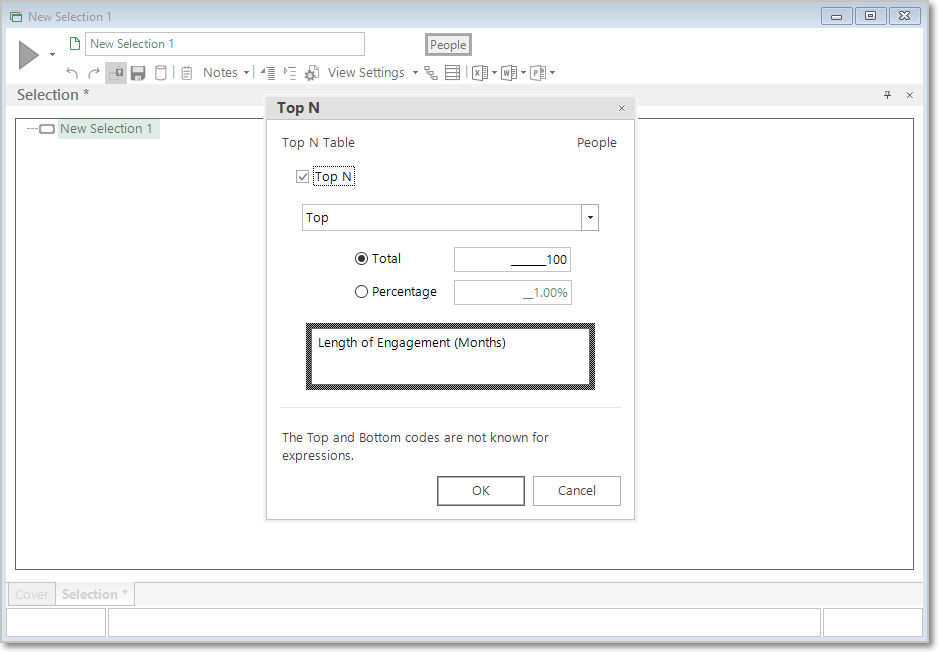Click the Length of Engagement (Months) box
This screenshot has width=938, height=652.
[x=450, y=357]
